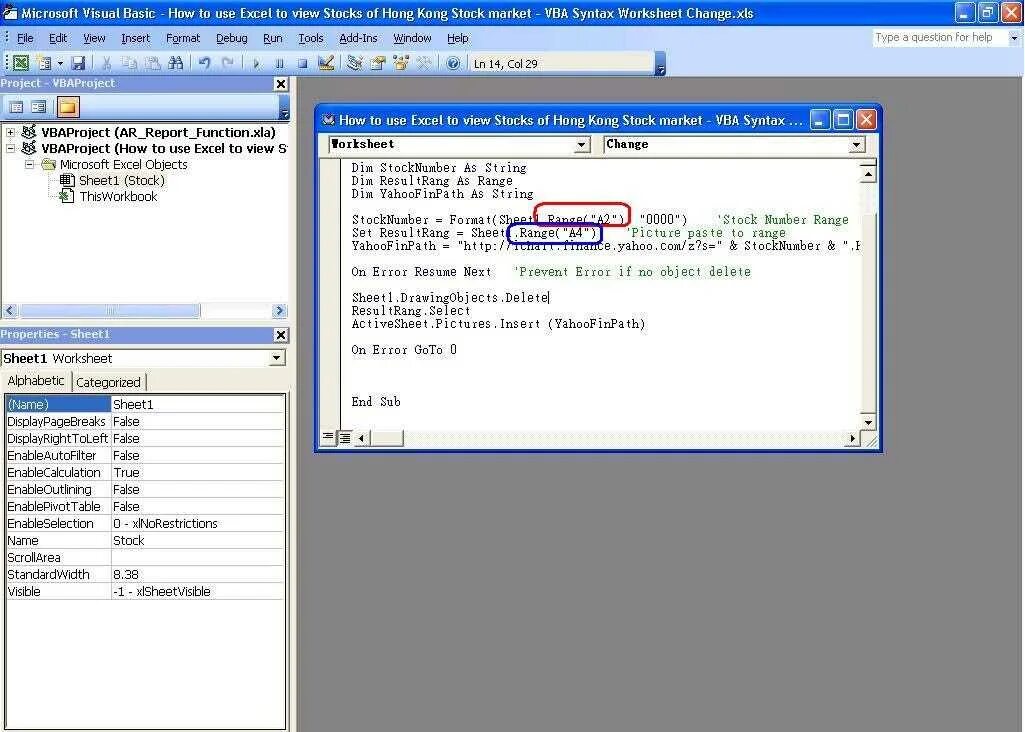The width and height of the screenshot is (1025, 732).
Task: Select the StandardWidth value 8.38
Action: click(198, 574)
